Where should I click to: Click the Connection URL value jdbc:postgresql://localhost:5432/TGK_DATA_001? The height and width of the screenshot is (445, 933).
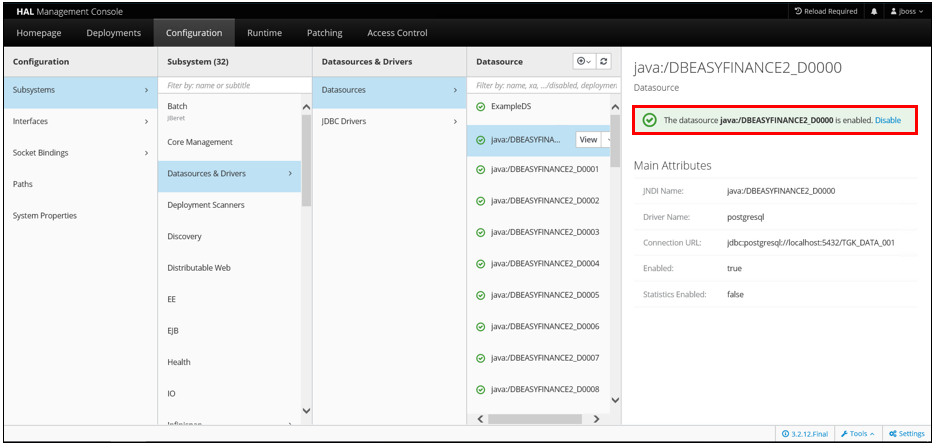pos(810,243)
